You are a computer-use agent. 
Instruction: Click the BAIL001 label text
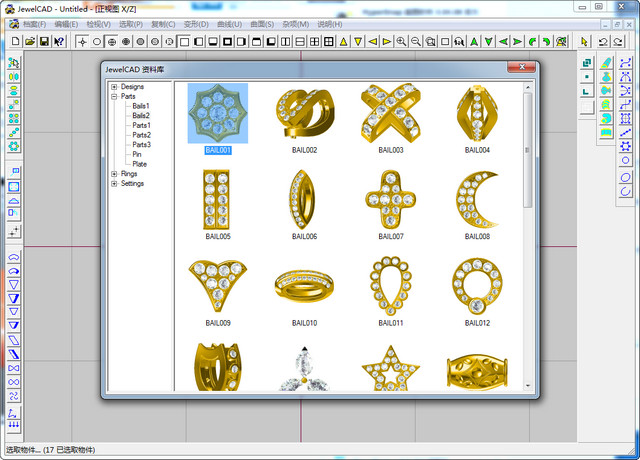218,150
